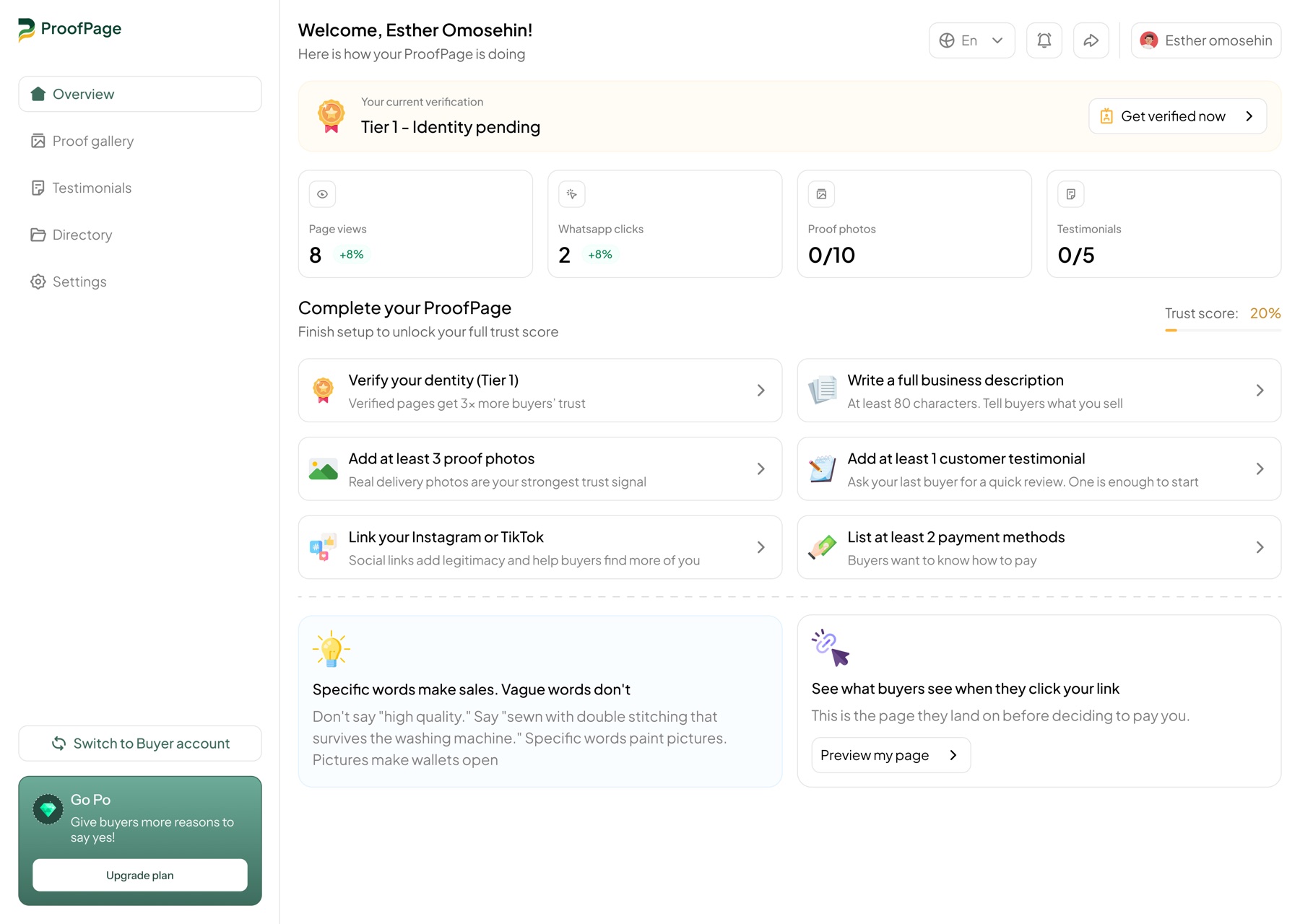The width and height of the screenshot is (1300, 924).
Task: Click Page views +8% badge
Action: (x=352, y=255)
